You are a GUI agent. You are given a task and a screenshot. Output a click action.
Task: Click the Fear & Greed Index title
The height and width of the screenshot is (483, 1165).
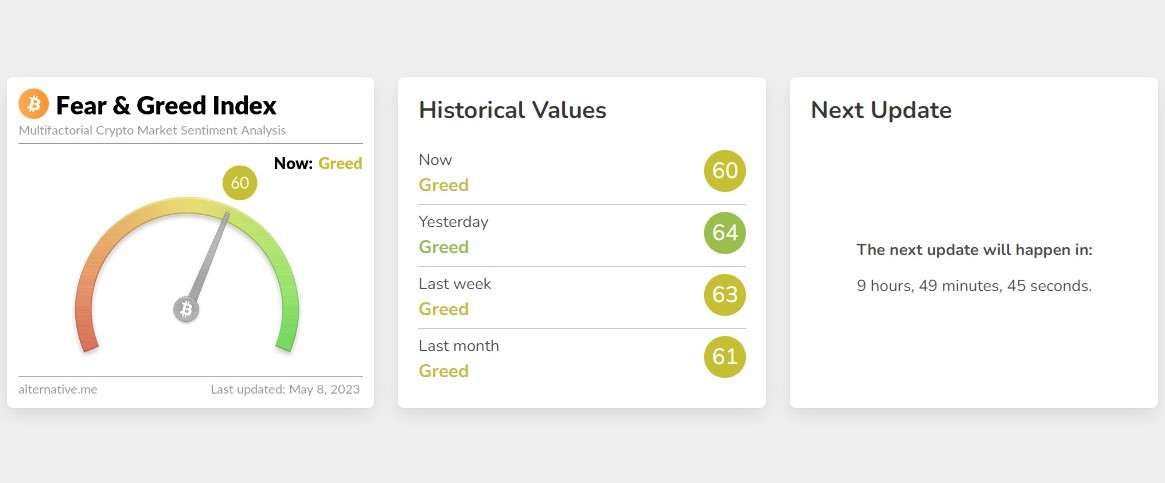point(166,105)
